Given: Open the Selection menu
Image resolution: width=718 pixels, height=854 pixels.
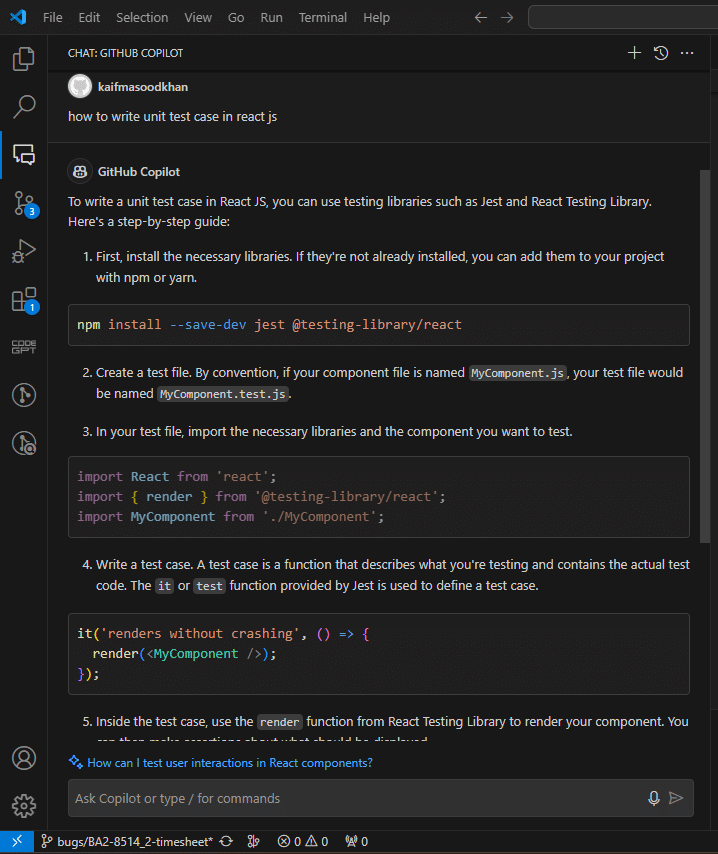Looking at the screenshot, I should [142, 17].
